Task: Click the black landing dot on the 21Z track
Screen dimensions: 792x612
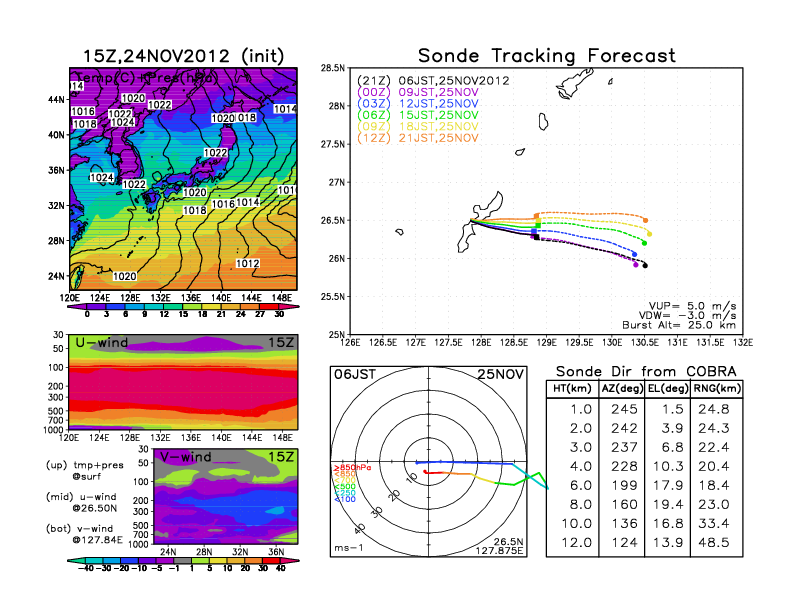Action: click(x=645, y=266)
